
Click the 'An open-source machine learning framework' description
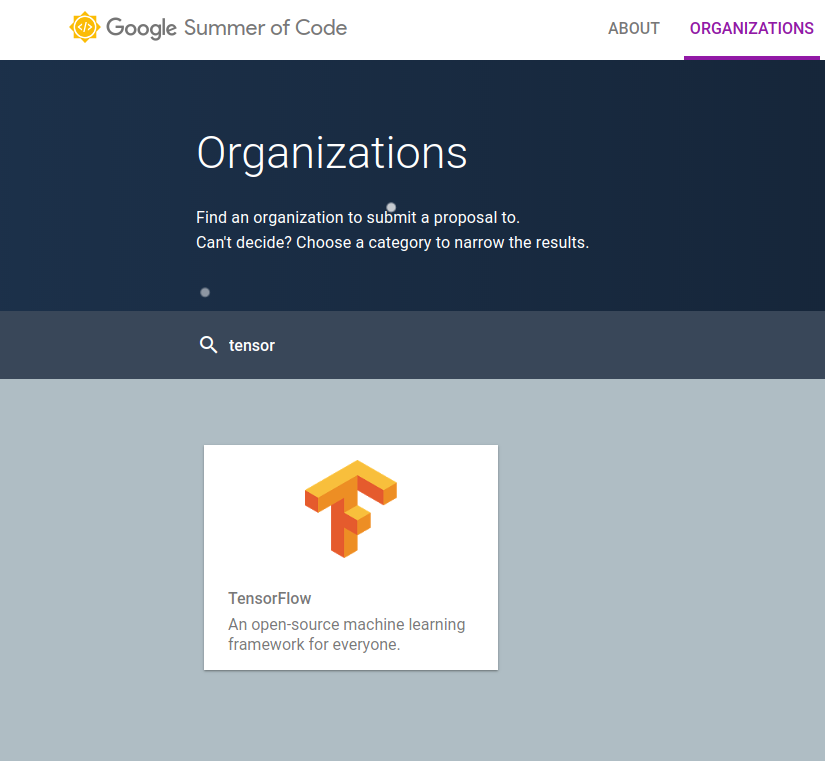point(347,634)
